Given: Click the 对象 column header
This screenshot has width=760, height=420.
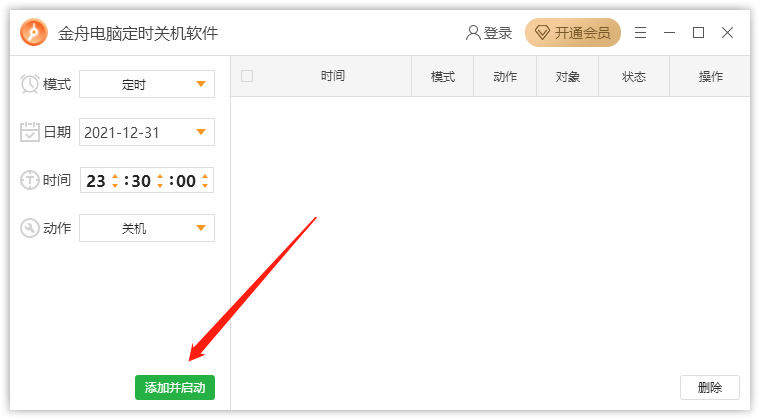Looking at the screenshot, I should [x=568, y=77].
